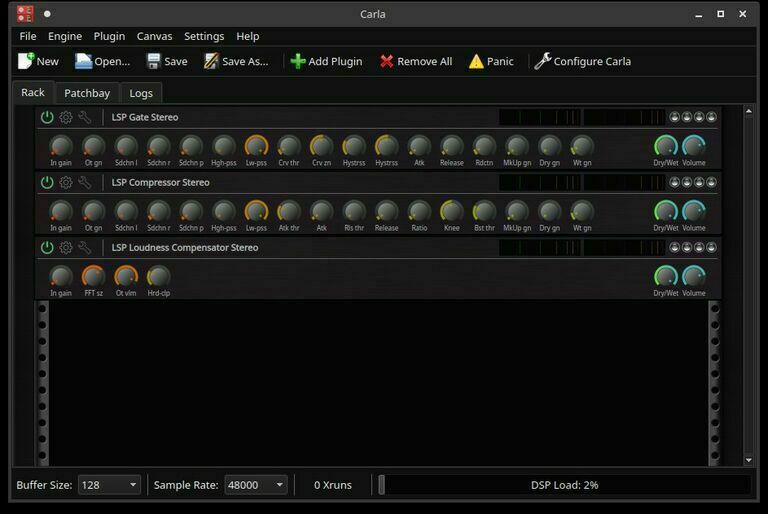Open the gear settings of LSP Compressor Stereo

pos(66,182)
